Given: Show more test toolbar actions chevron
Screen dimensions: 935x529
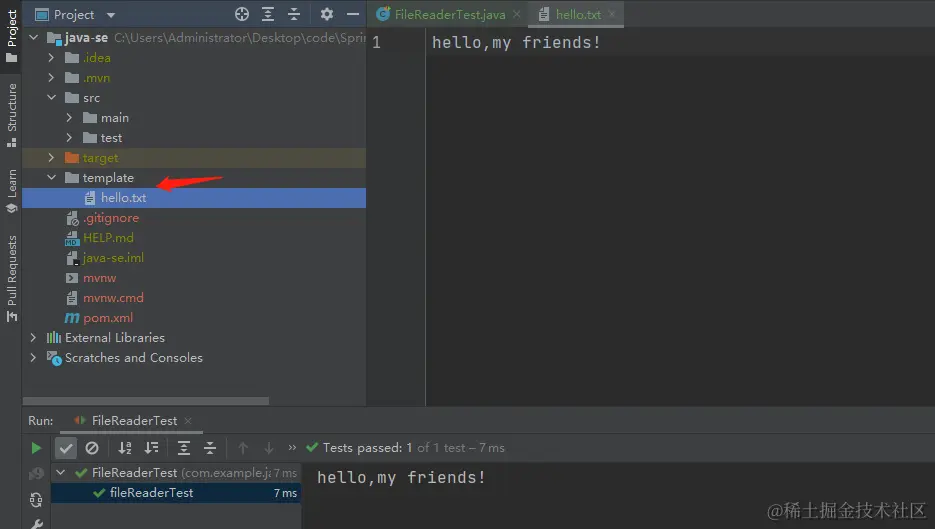Looking at the screenshot, I should (x=292, y=447).
